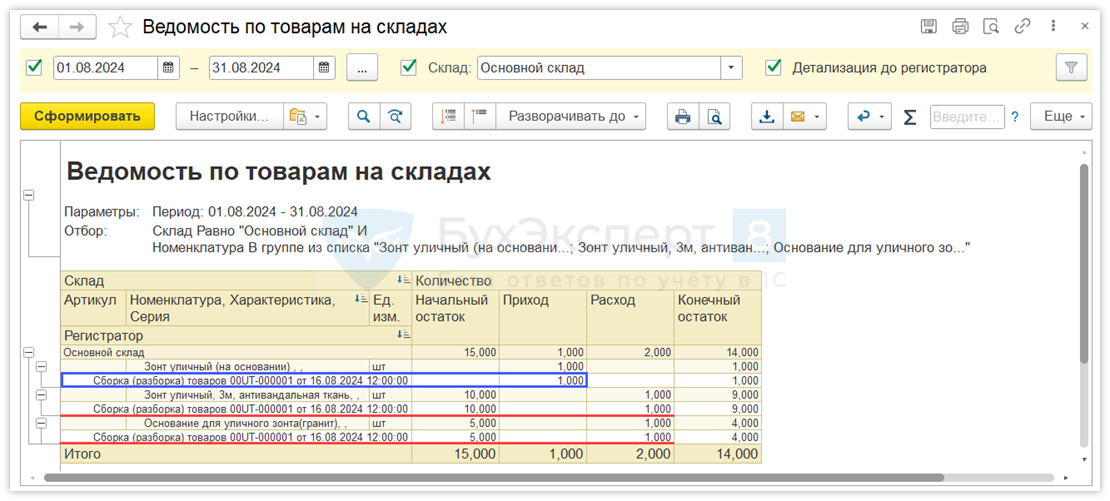Viewport: 1110px width, 501px height.
Task: Collapse the Основной склад group
Action: tap(28, 352)
